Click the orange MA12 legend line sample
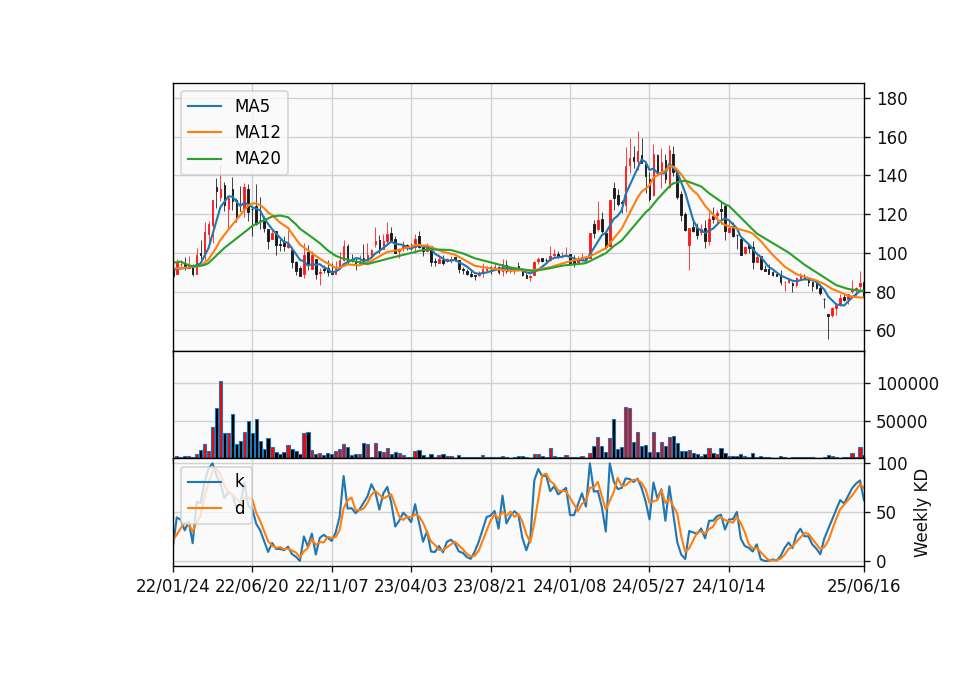This screenshot has height=690, width=960. pos(204,132)
